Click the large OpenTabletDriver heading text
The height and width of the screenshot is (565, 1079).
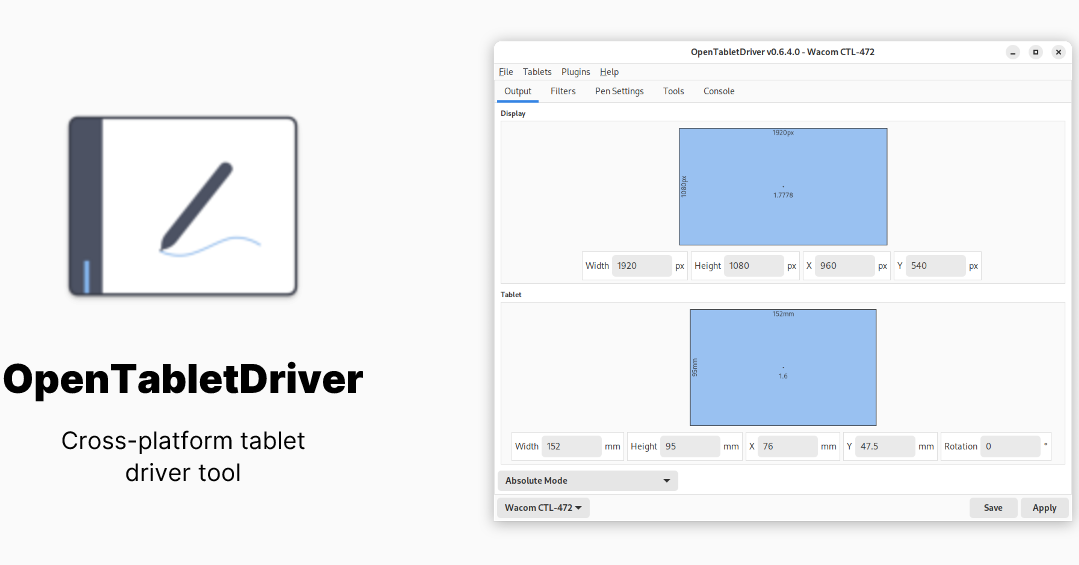tap(183, 379)
